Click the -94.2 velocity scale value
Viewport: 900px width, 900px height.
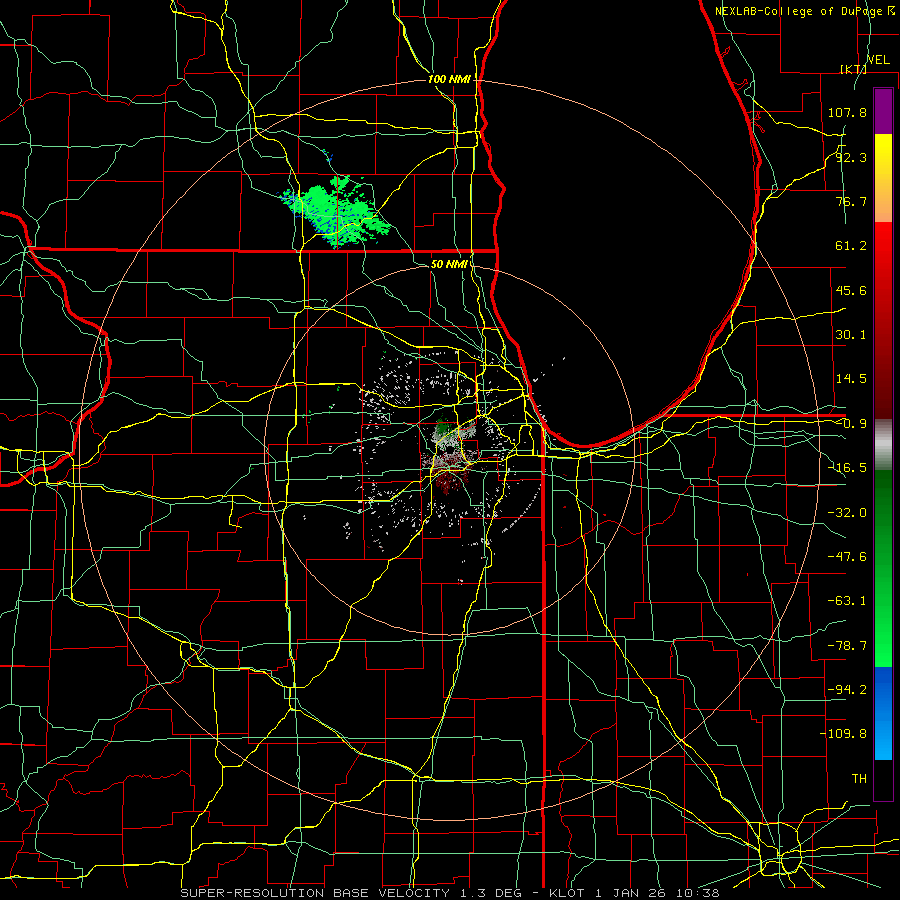[847, 689]
